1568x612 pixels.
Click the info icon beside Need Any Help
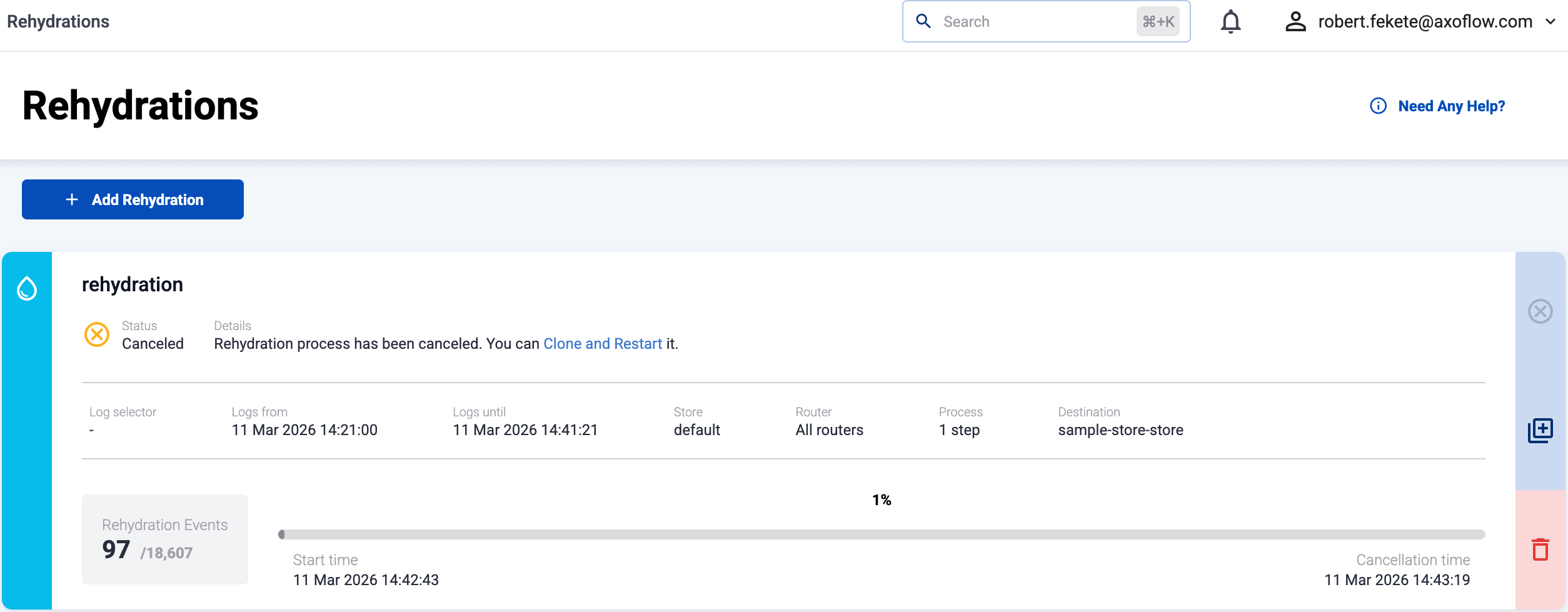point(1378,106)
